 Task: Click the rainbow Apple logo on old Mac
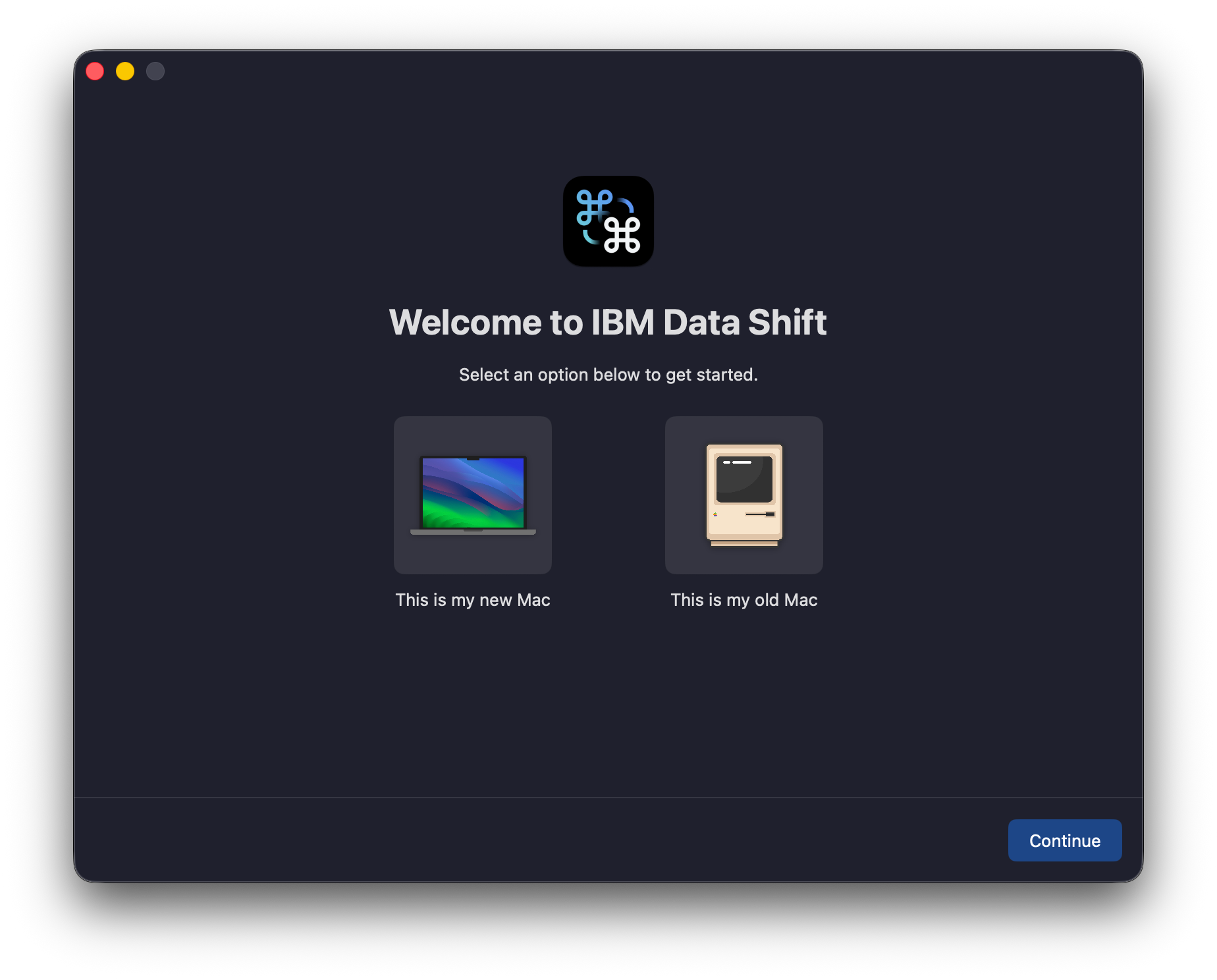(x=715, y=514)
